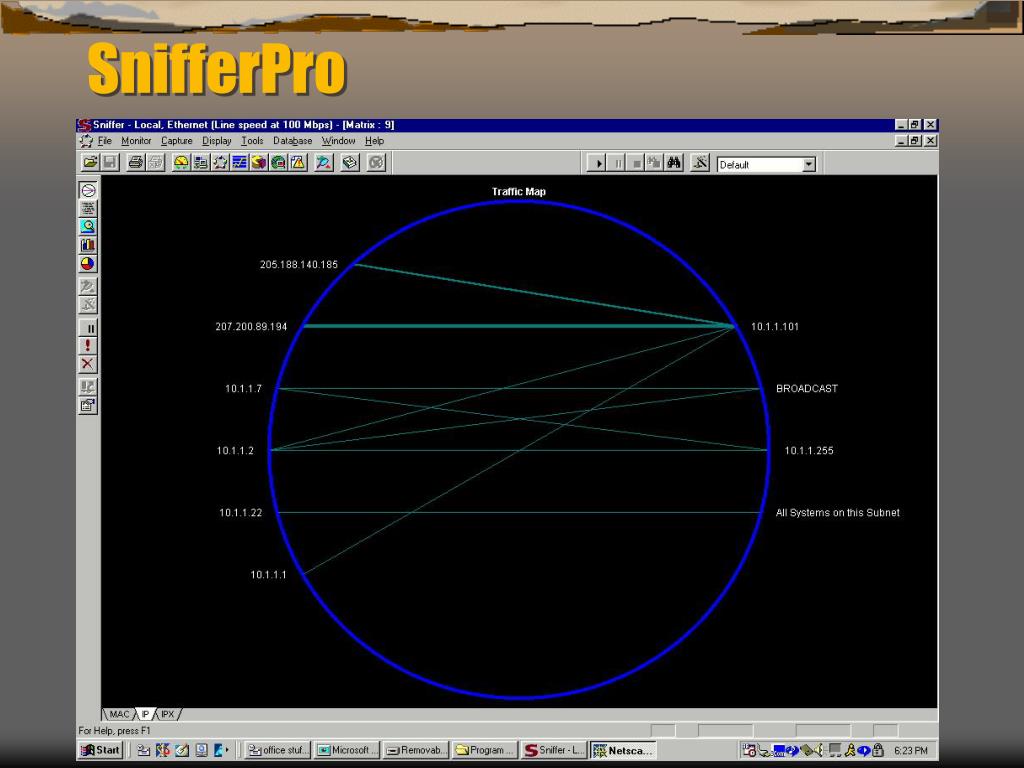Open the Global Statistics green circular icon

(x=279, y=162)
